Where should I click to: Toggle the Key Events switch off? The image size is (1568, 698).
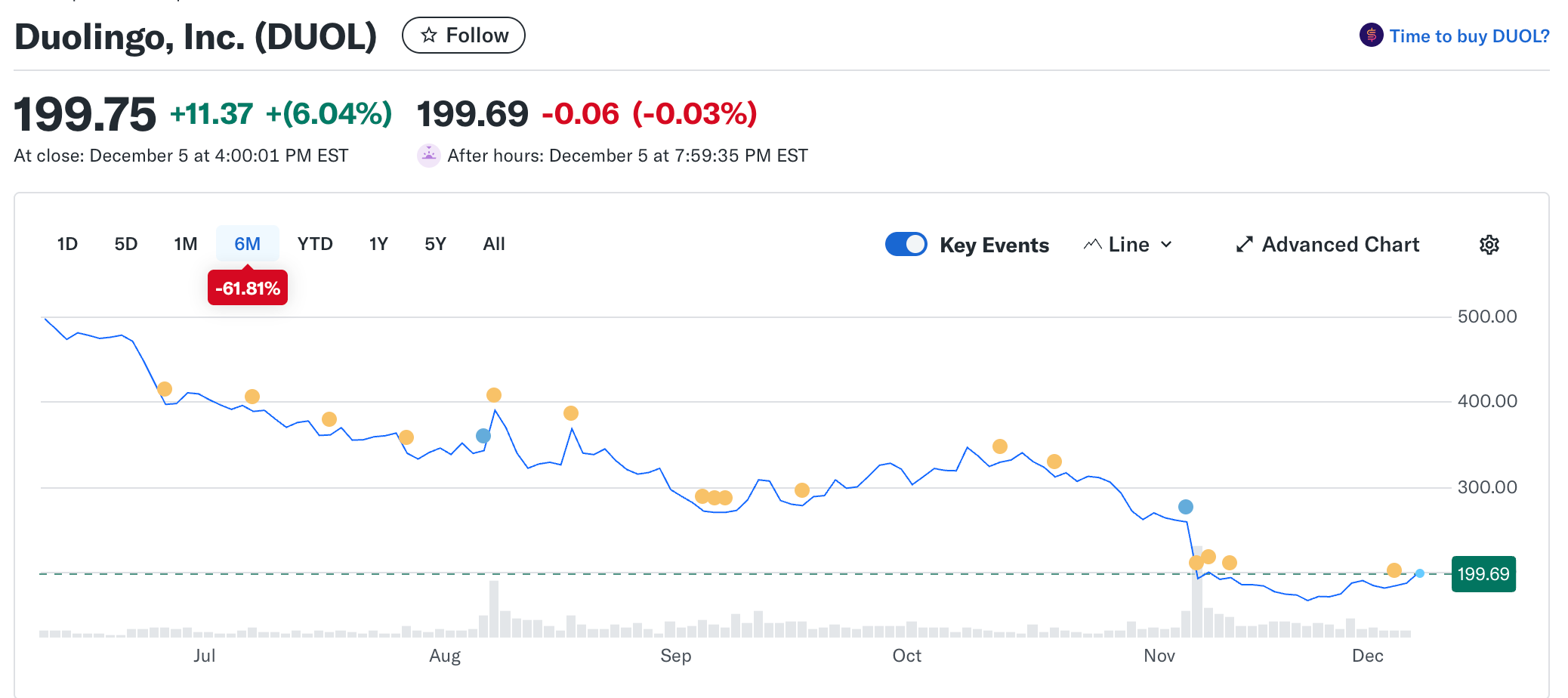[x=906, y=244]
